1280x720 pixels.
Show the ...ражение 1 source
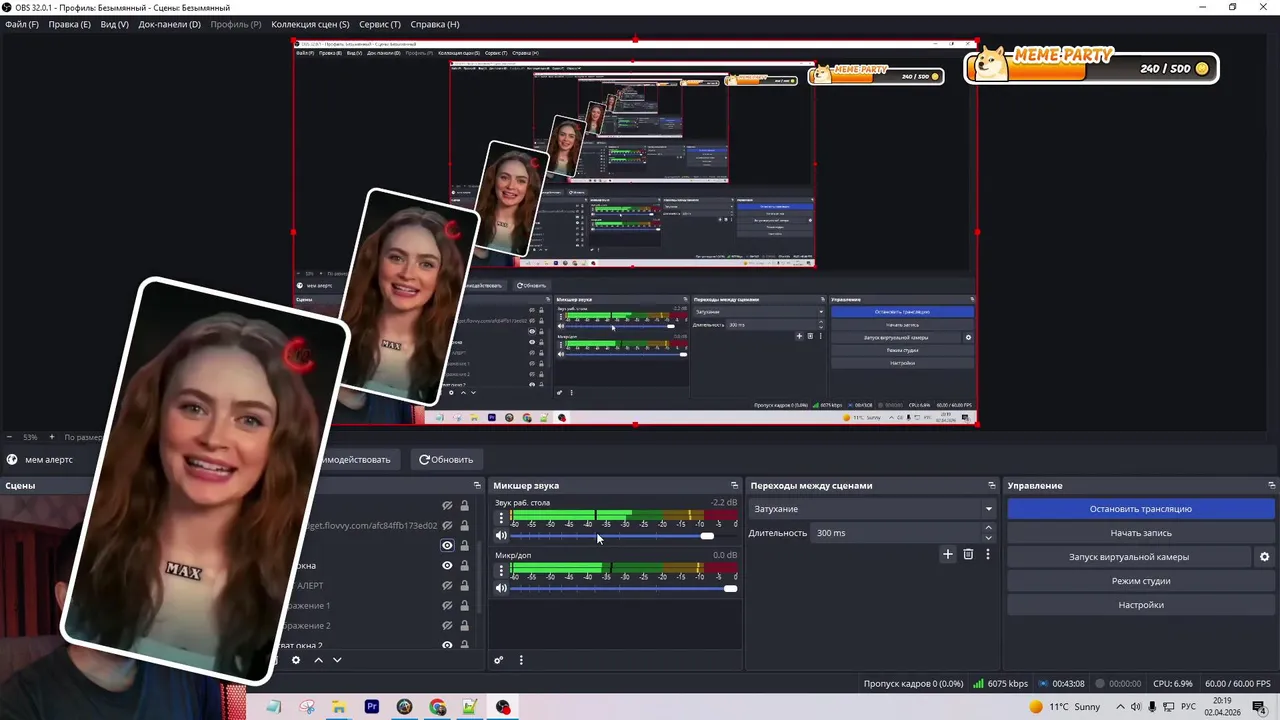[447, 606]
